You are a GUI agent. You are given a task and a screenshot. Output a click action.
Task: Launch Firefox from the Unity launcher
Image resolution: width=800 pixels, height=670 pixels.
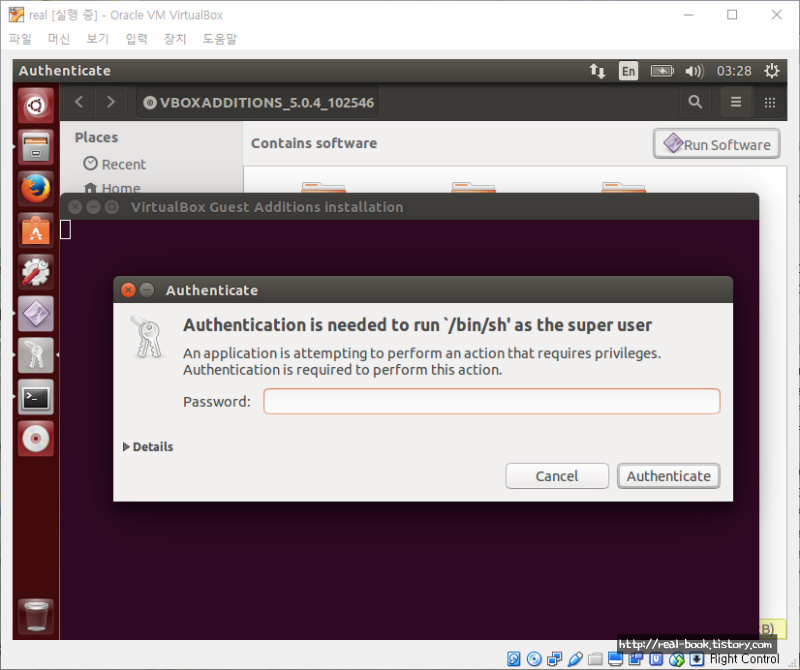[36, 189]
